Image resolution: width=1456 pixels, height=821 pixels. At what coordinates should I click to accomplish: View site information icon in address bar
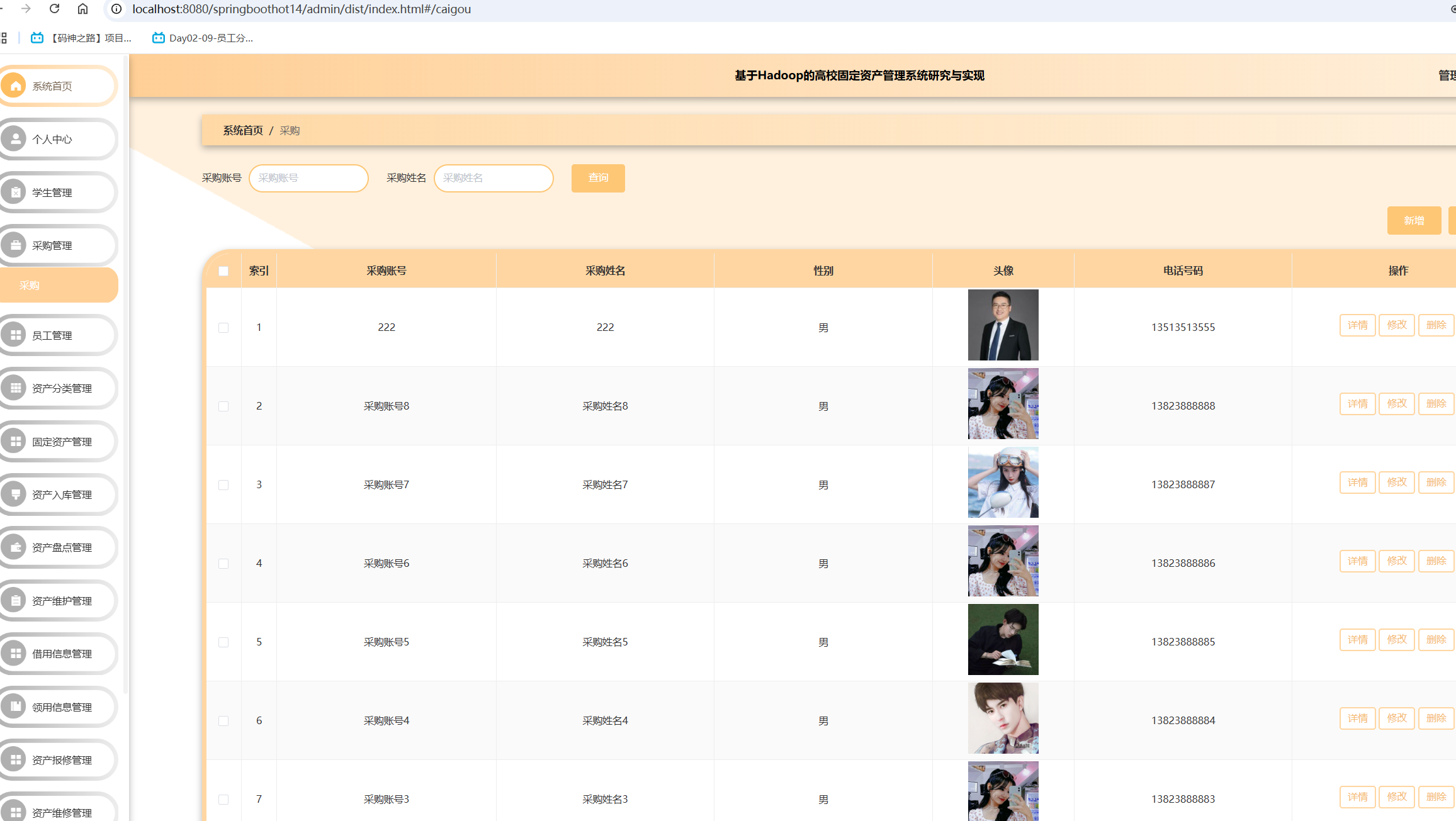(116, 9)
